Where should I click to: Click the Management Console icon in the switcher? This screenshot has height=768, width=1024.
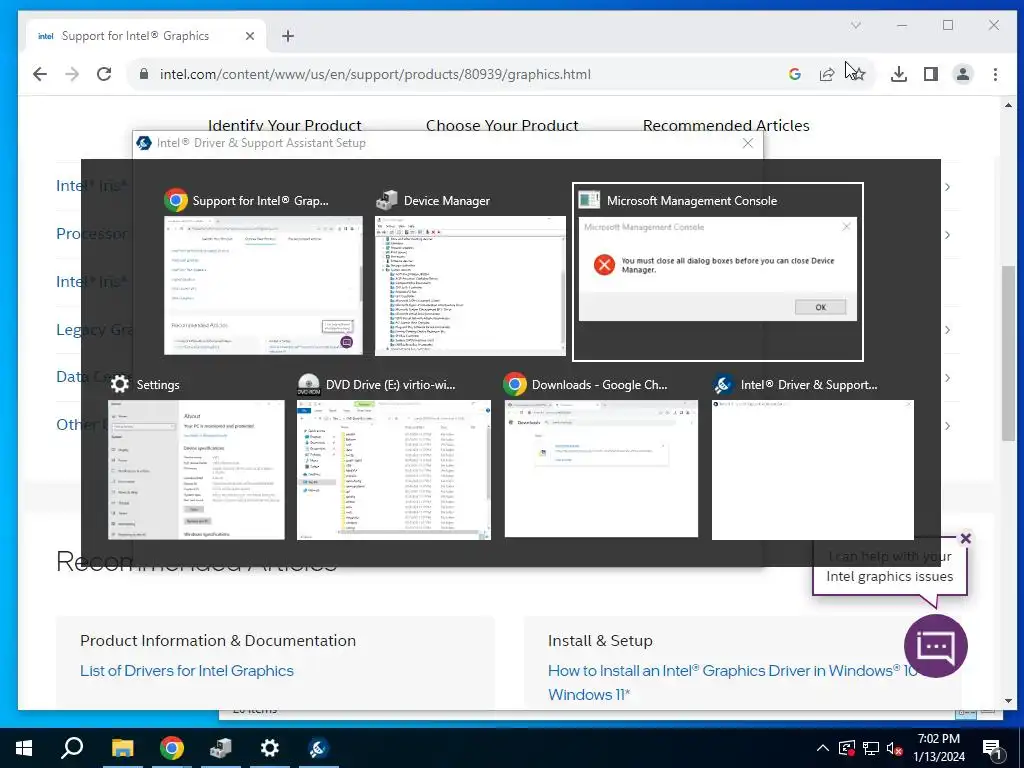(x=589, y=200)
